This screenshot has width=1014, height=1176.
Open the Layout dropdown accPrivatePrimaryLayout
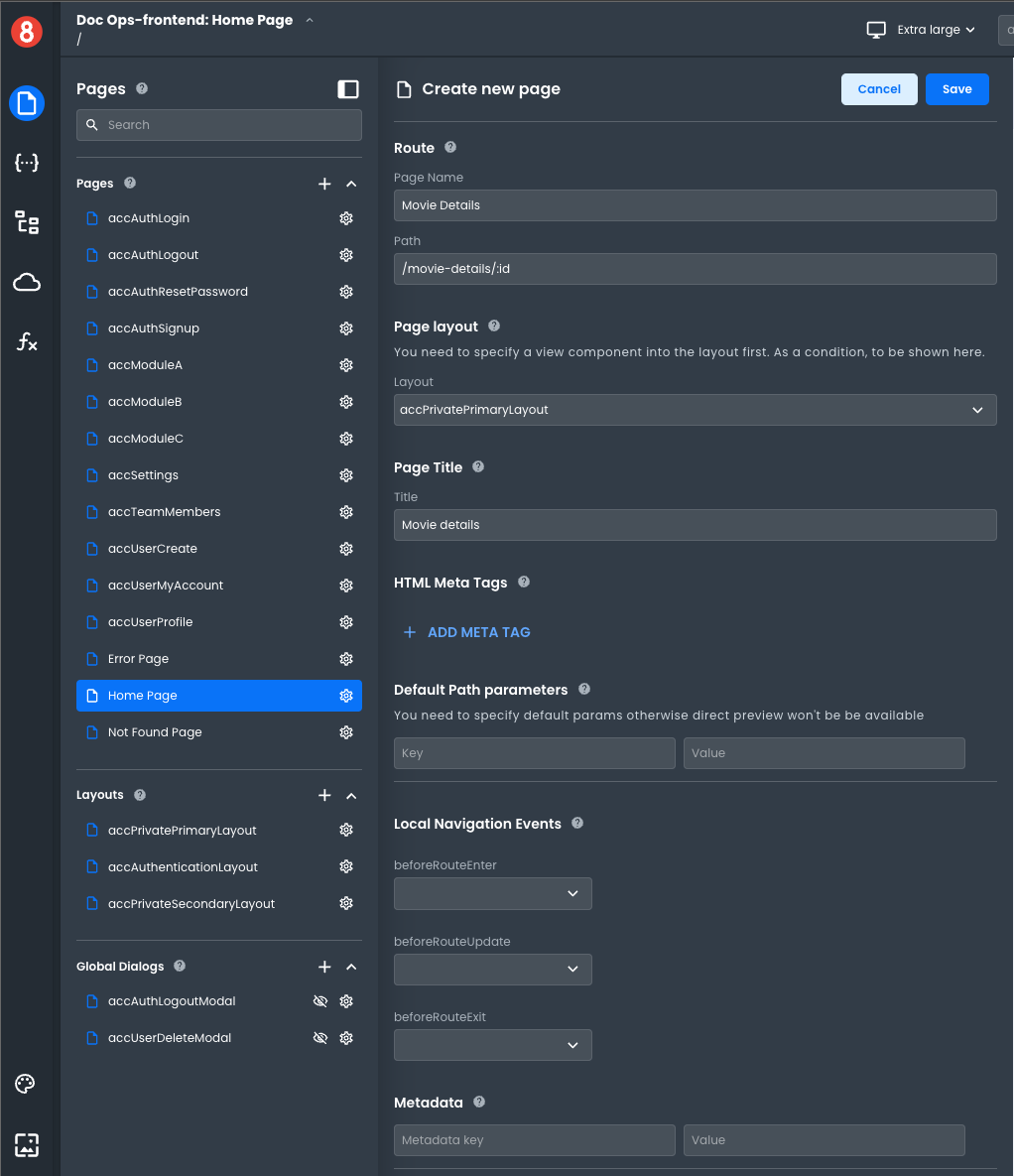[x=695, y=410]
